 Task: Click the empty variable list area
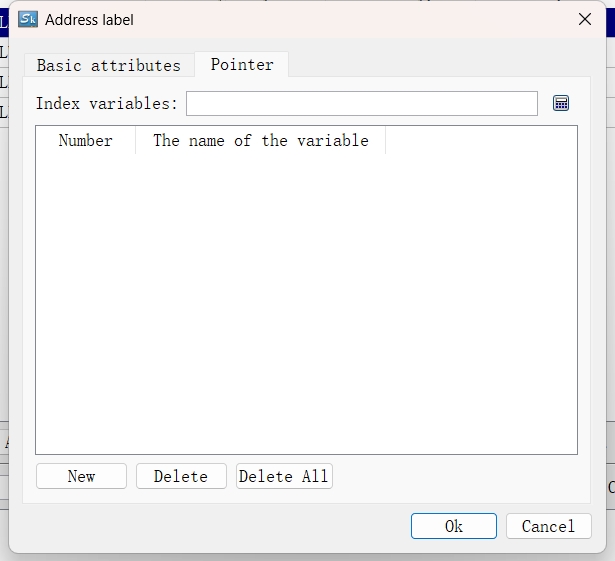(306, 300)
